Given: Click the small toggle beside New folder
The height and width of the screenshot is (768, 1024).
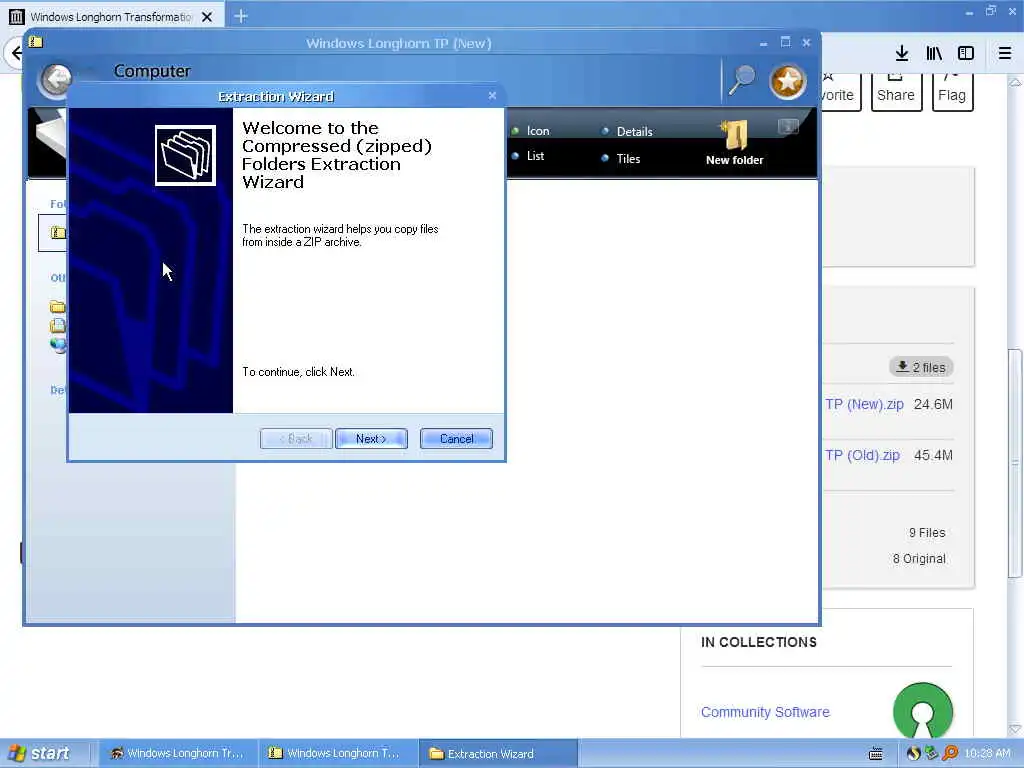Looking at the screenshot, I should pos(788,127).
